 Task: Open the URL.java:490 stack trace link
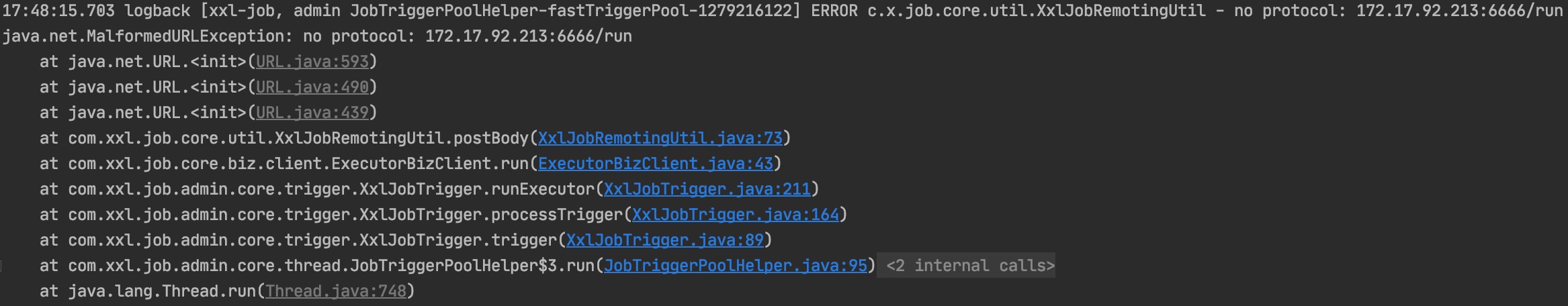coord(312,87)
